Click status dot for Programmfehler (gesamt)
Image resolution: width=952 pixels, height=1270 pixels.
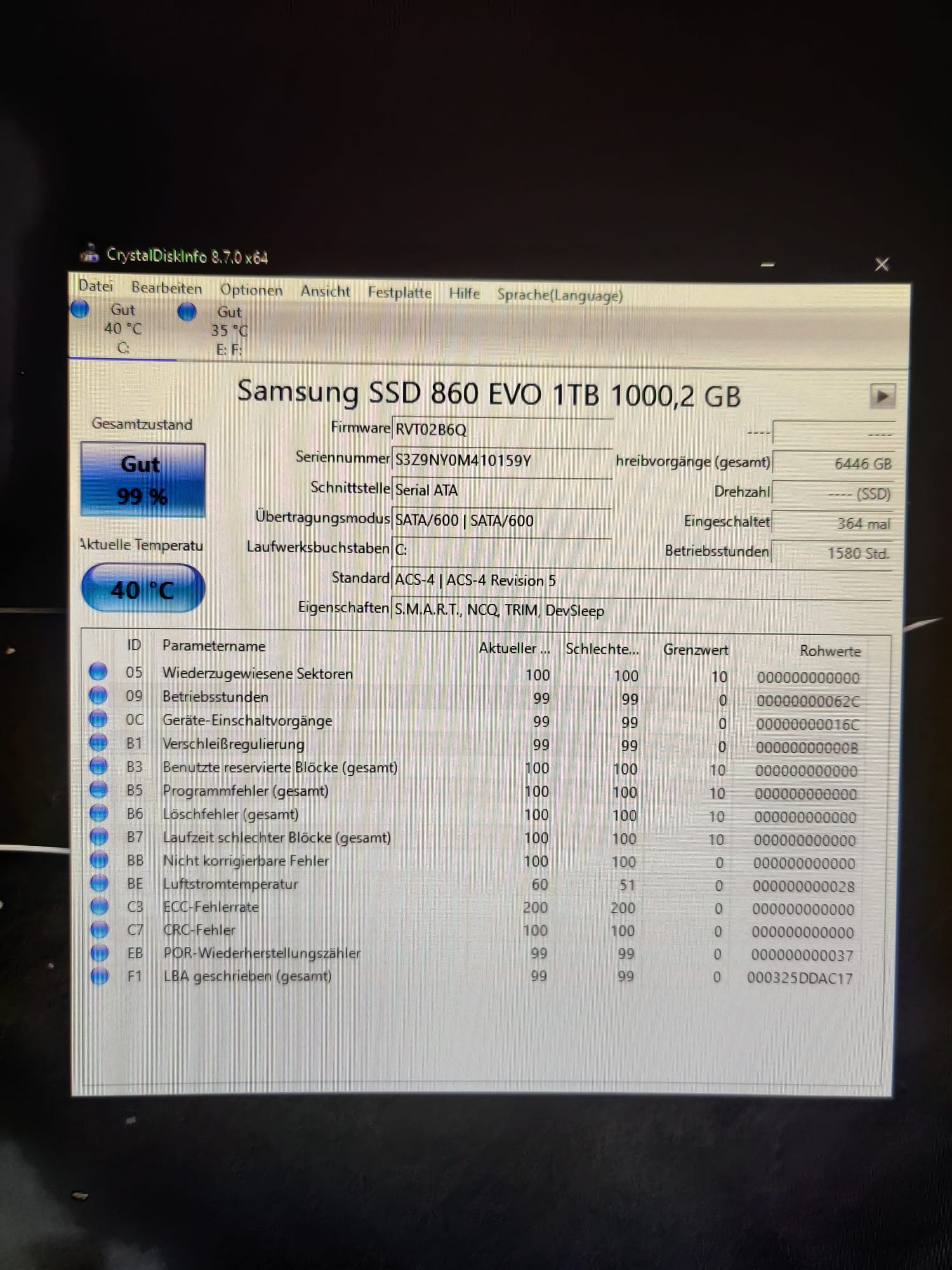[98, 789]
